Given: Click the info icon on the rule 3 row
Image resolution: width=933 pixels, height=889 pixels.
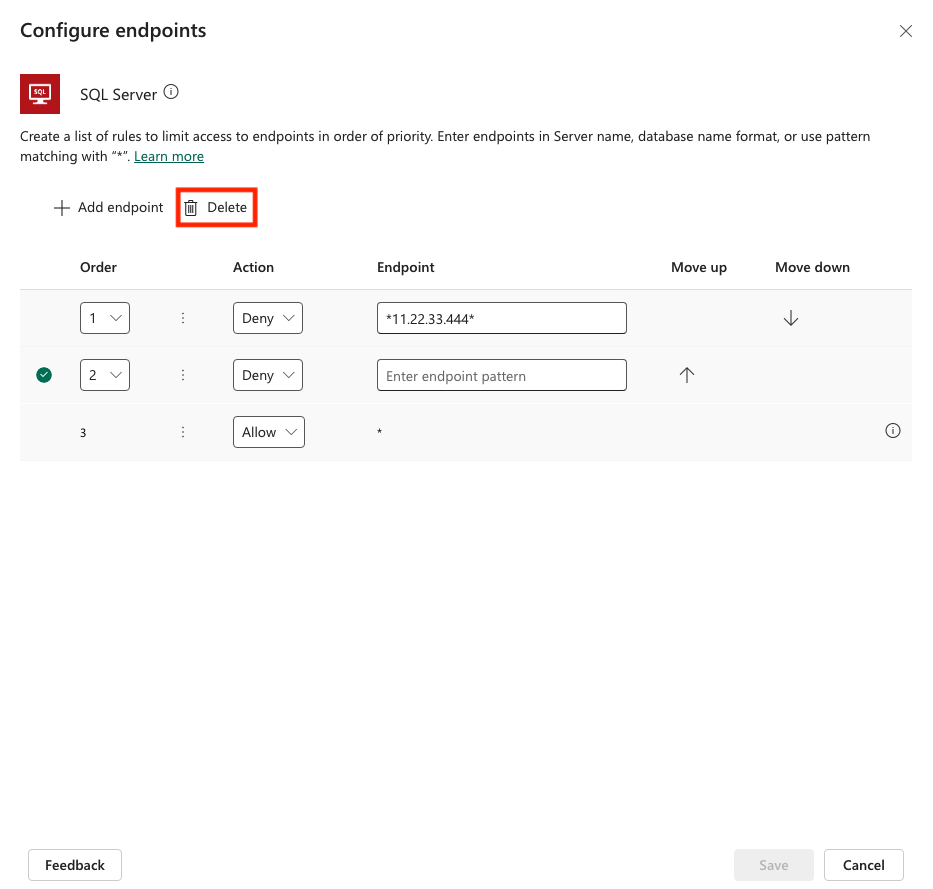Looking at the screenshot, I should point(893,431).
